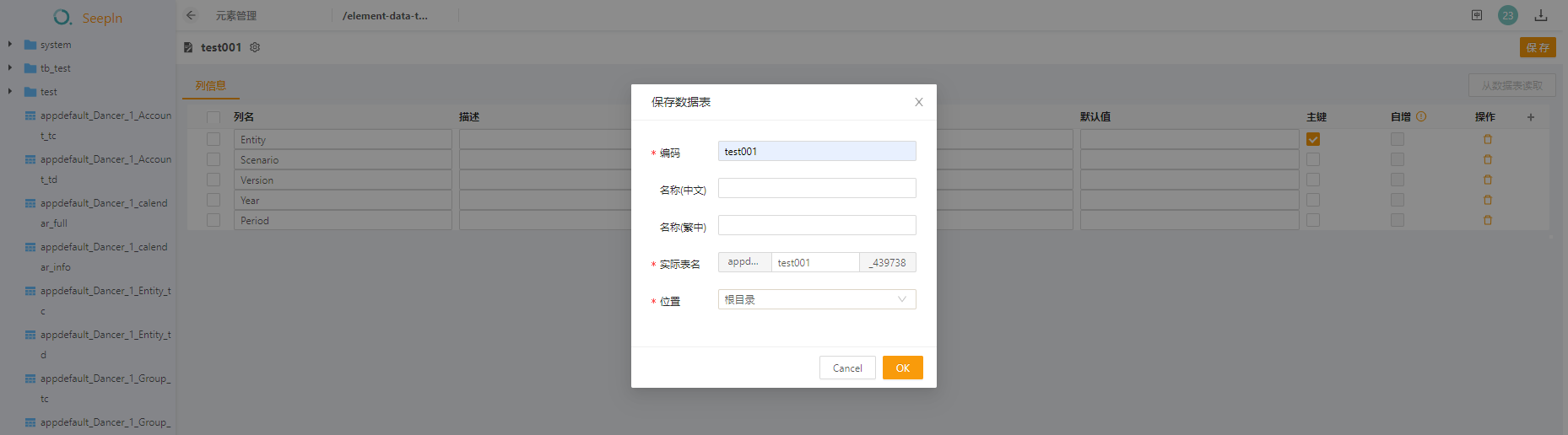
Task: Click the Version column name field
Action: coord(343,180)
